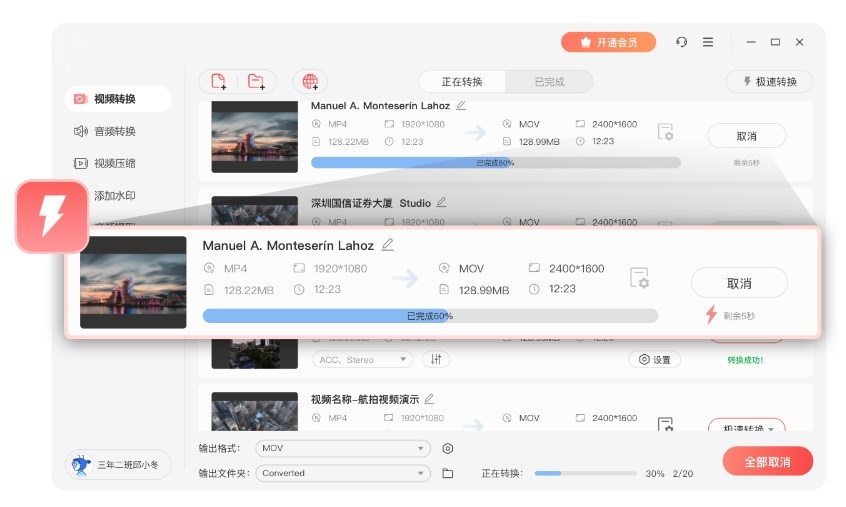
Task: Click the overall 正在转换 progress bar
Action: [586, 473]
